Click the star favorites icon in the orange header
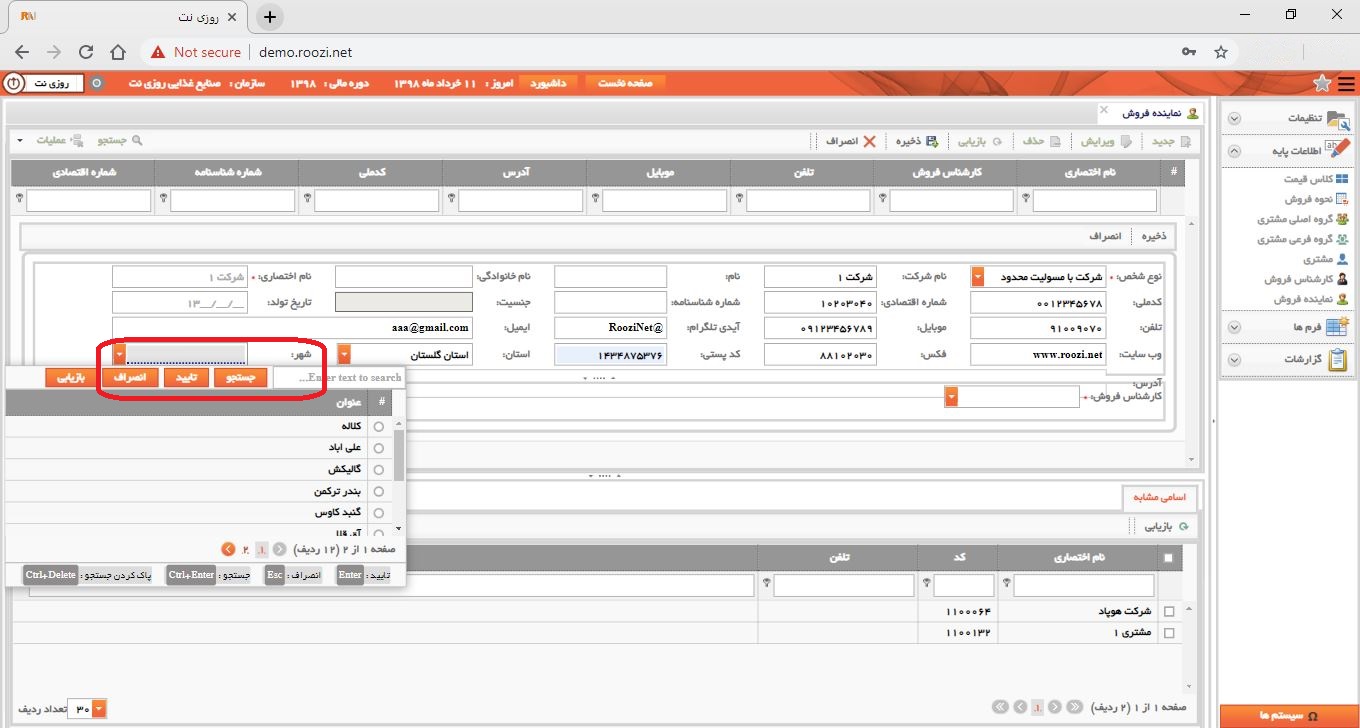 click(x=1322, y=83)
